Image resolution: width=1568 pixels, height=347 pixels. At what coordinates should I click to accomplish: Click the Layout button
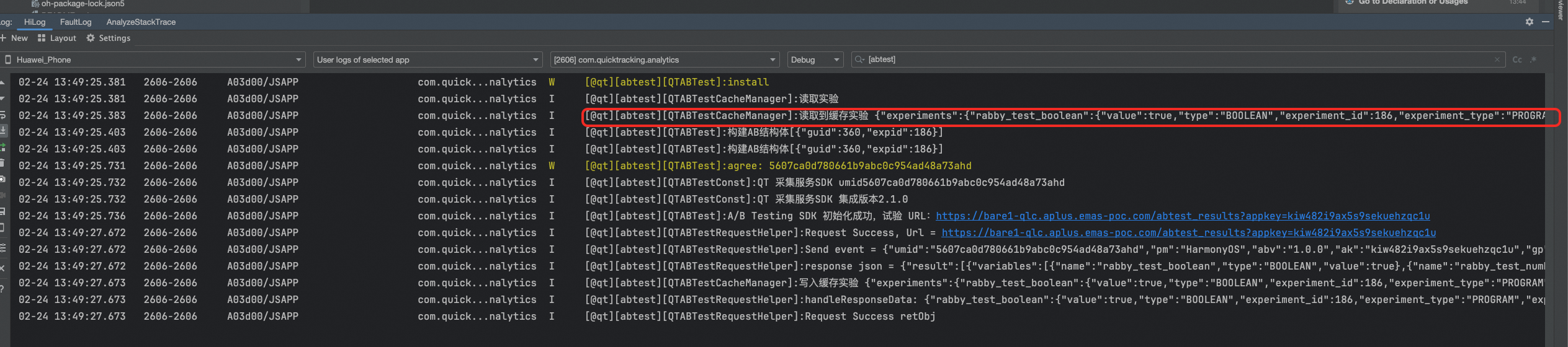pyautogui.click(x=56, y=38)
